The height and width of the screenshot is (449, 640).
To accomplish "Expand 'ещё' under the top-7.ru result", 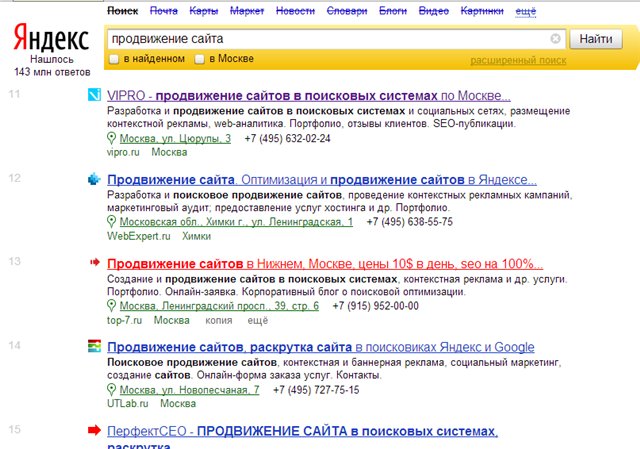I will pyautogui.click(x=258, y=320).
